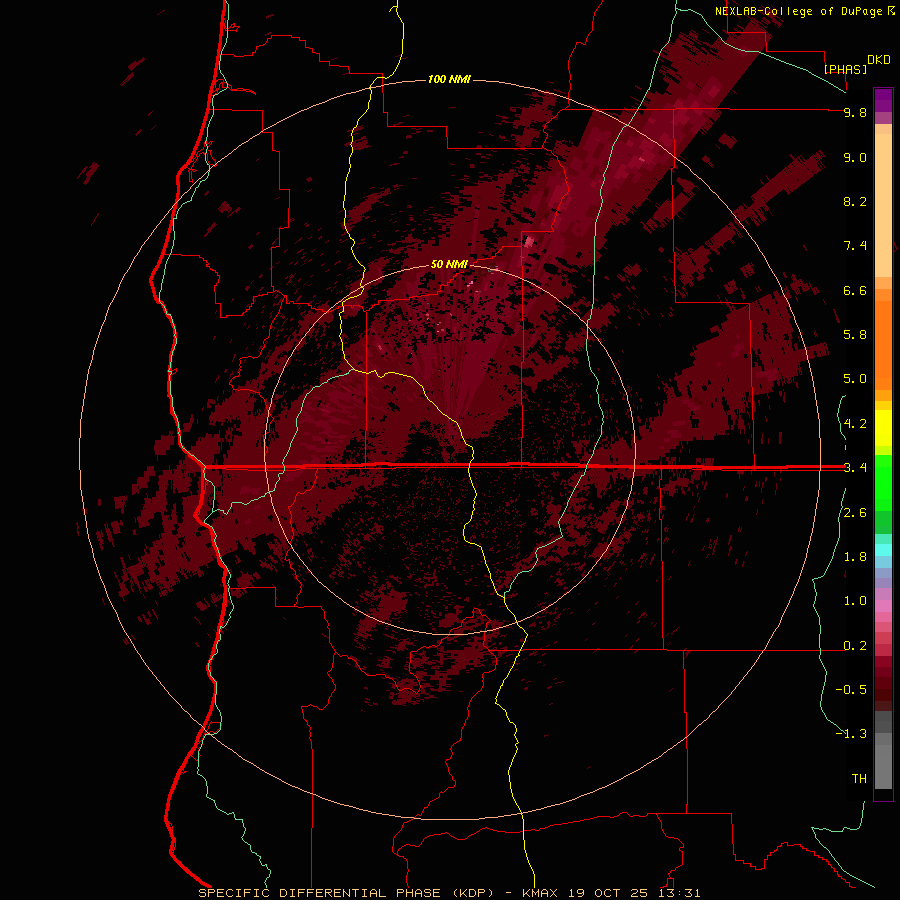The image size is (900, 900).
Task: Select the KMAX station identifier
Action: pos(540,893)
